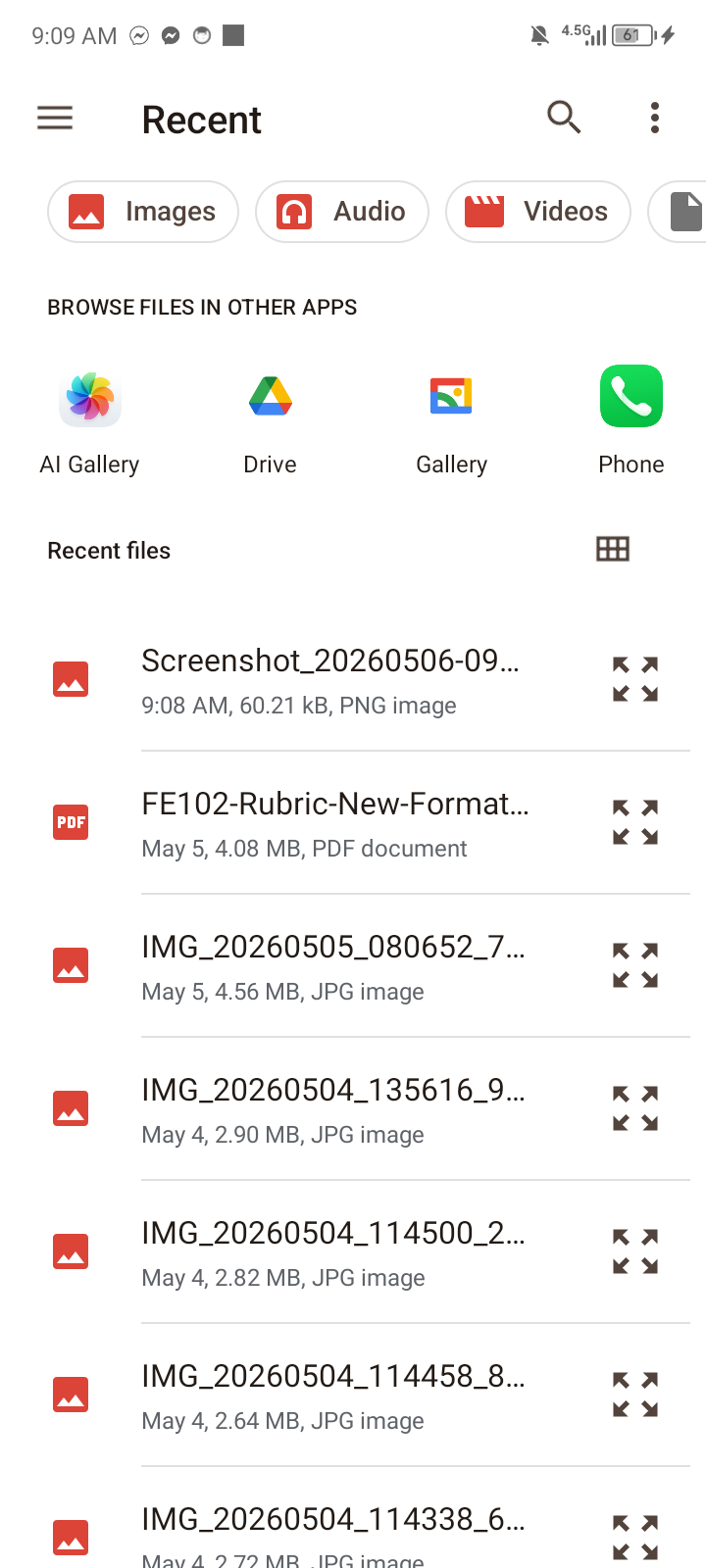Tap the 4.5G signal strength indicator
706x1568 pixels.
pos(583,35)
